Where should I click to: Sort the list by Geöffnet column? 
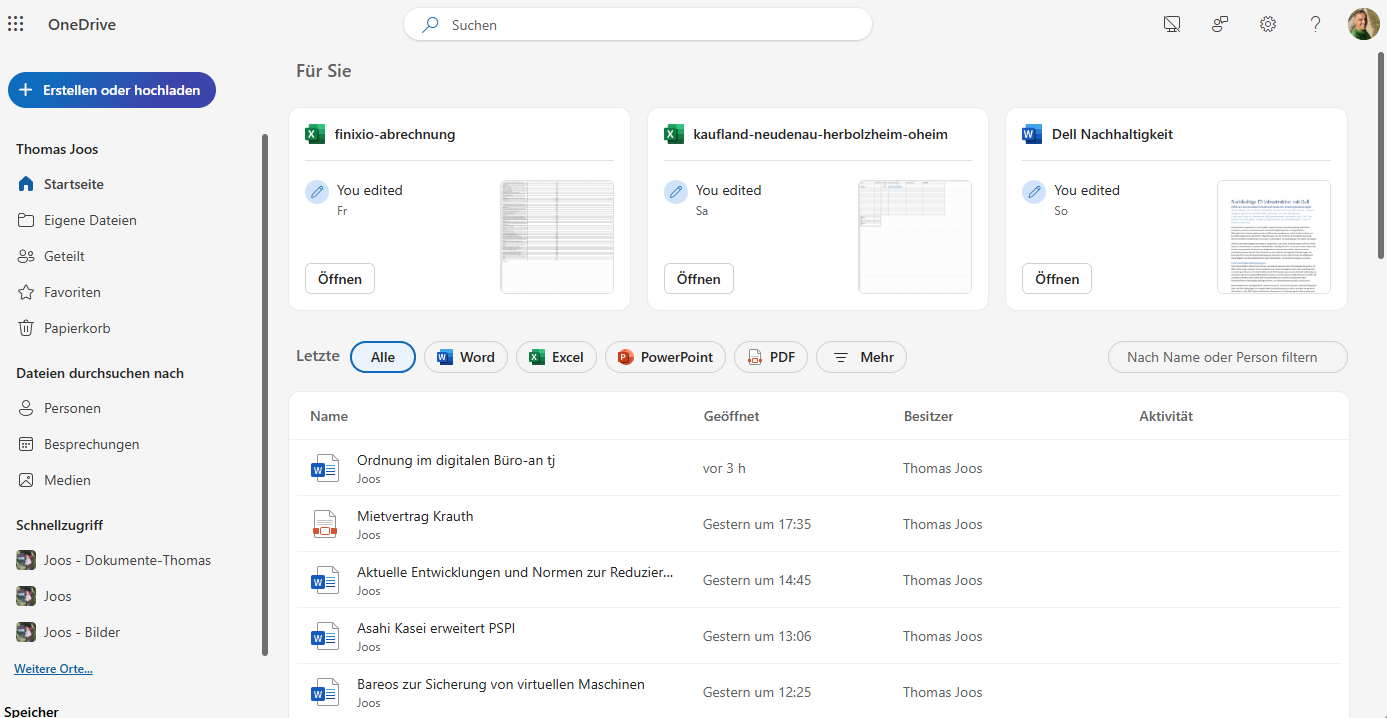click(731, 416)
